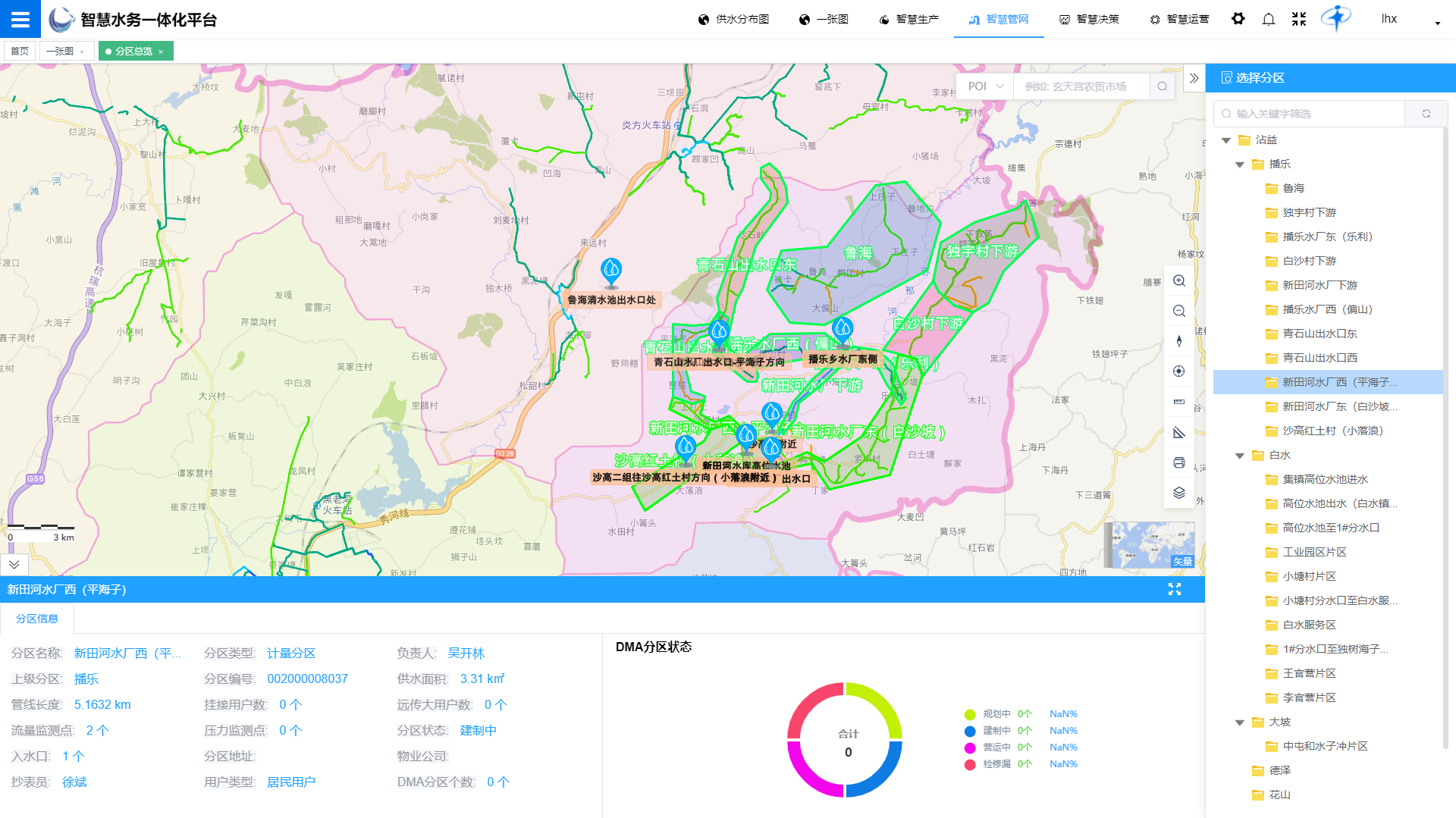Viewport: 1456px width, 818px height.
Task: Switch to the 一张图 page tab
Action: coord(60,51)
